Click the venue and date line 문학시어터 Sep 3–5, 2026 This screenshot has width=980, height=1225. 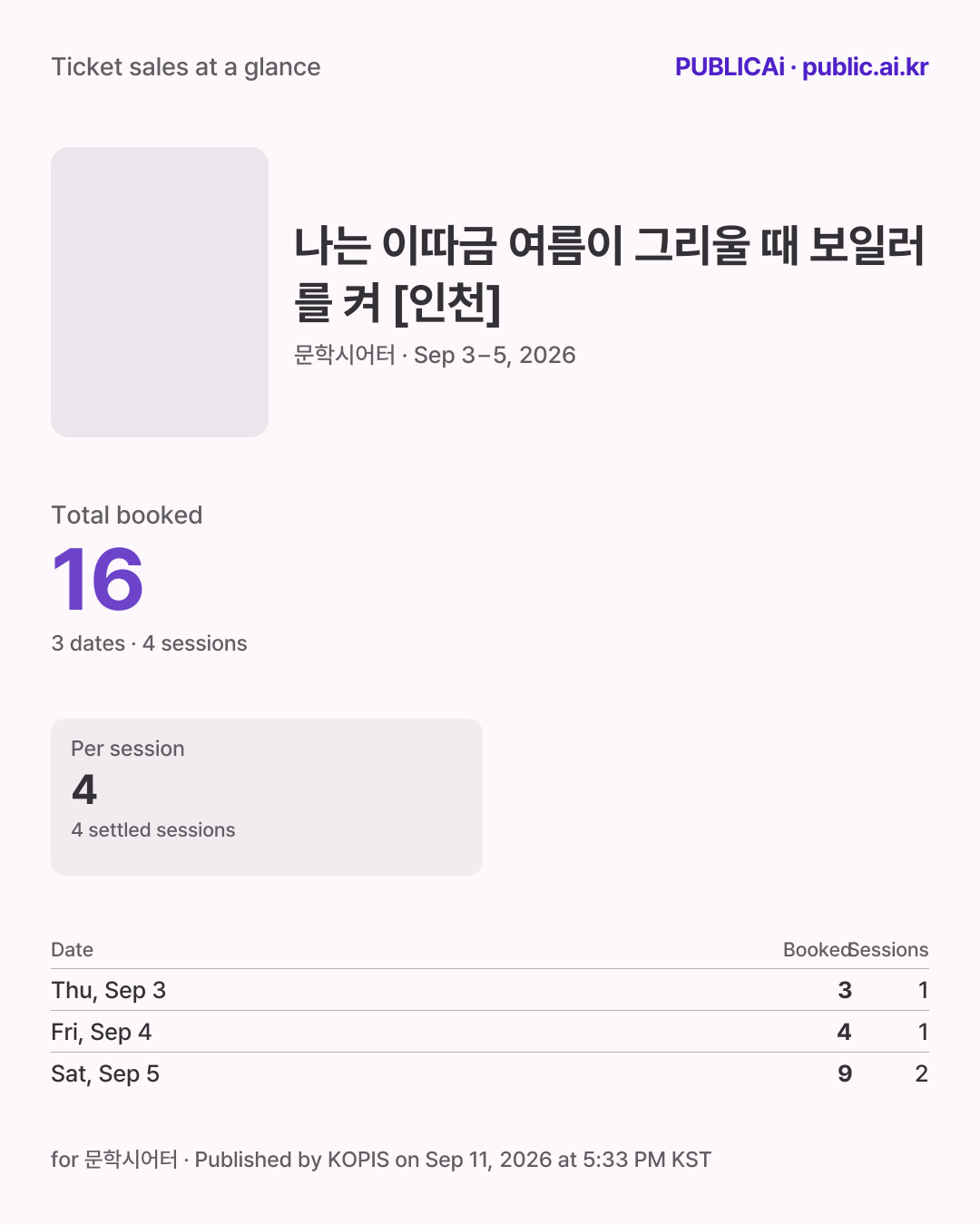click(435, 355)
